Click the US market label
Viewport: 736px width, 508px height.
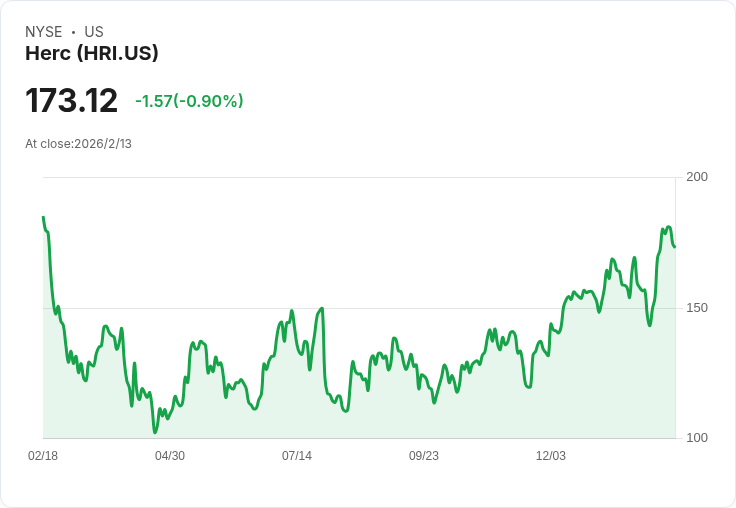point(94,32)
